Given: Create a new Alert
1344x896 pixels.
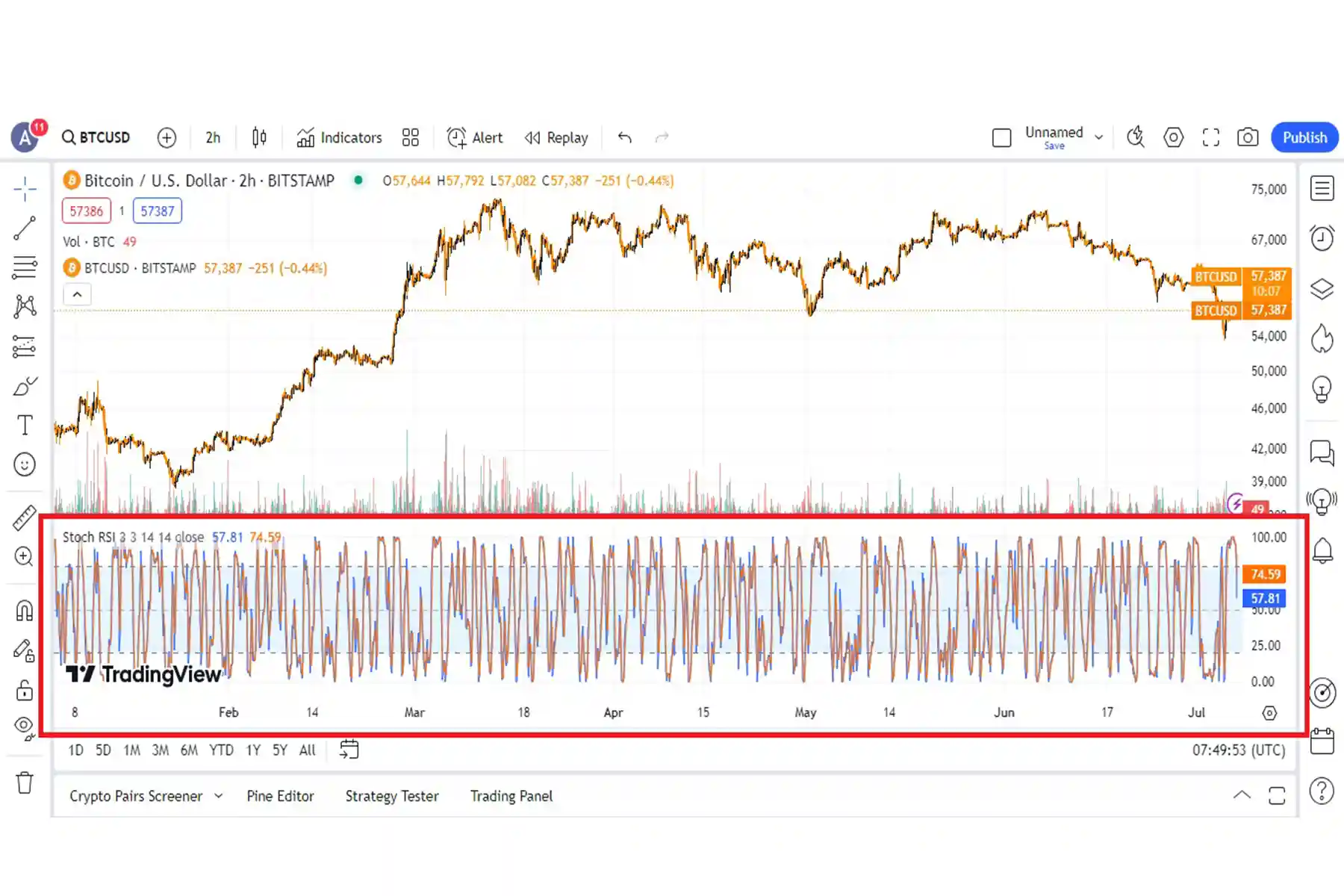Looking at the screenshot, I should coord(475,137).
